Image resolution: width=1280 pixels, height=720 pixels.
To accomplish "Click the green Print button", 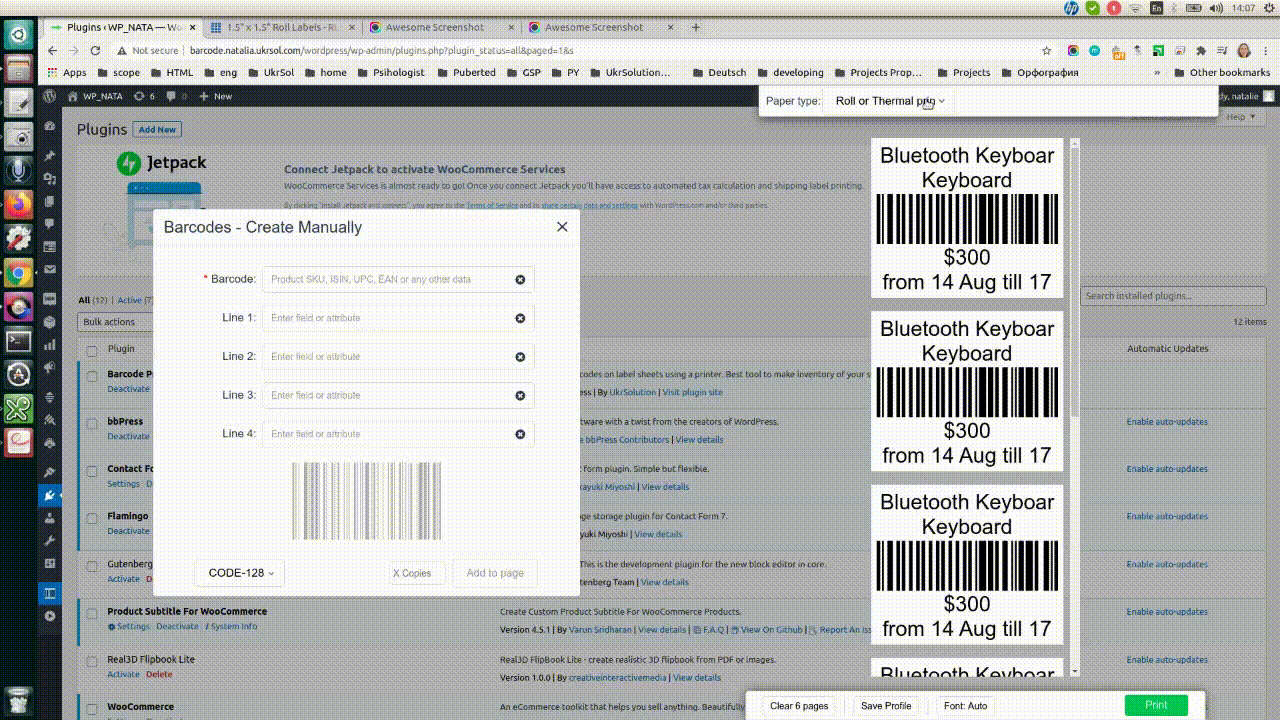I will click(1156, 705).
